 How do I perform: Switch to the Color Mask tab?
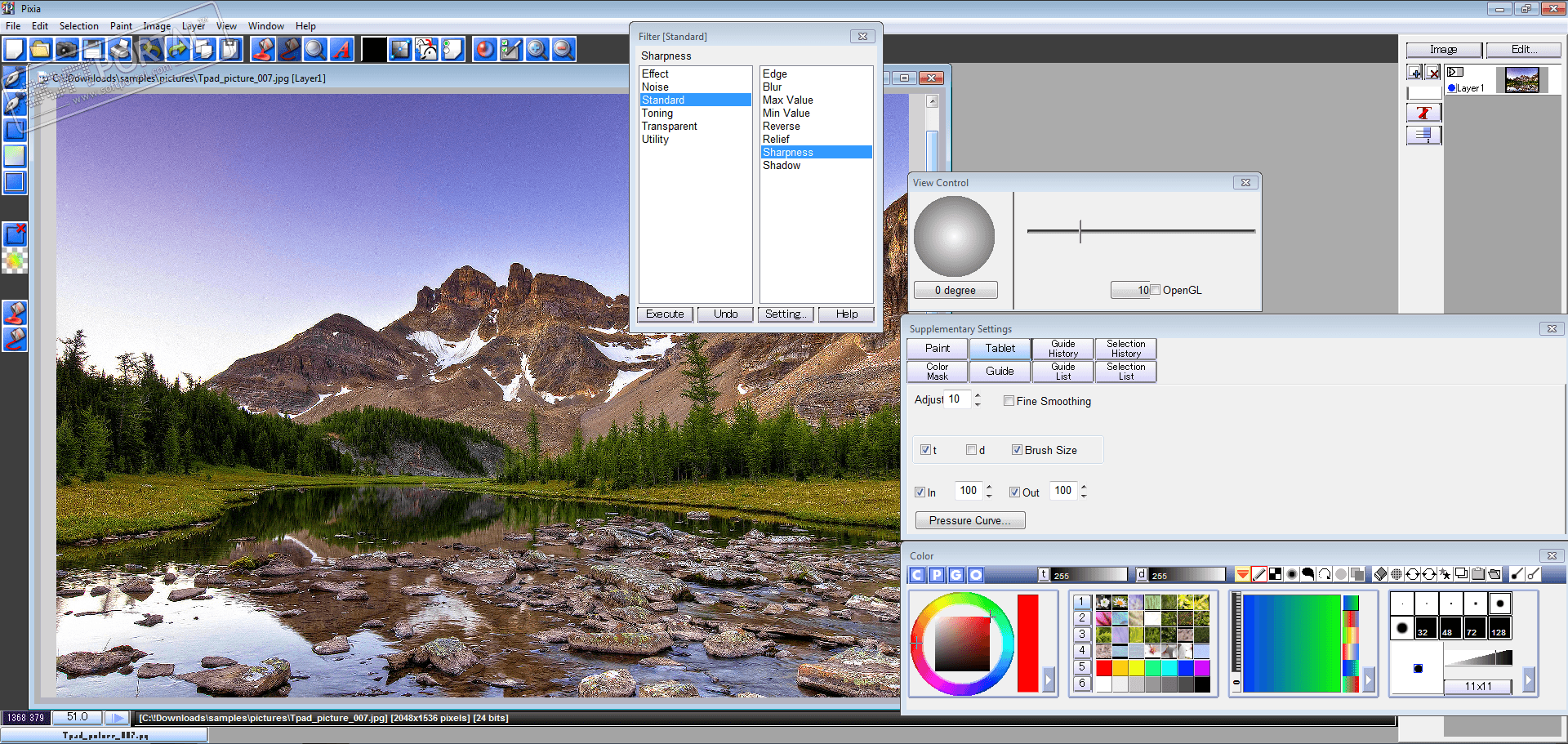(938, 372)
